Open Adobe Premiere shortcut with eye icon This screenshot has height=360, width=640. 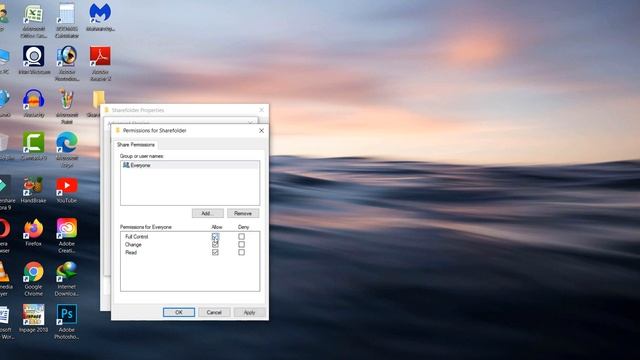coord(67,63)
